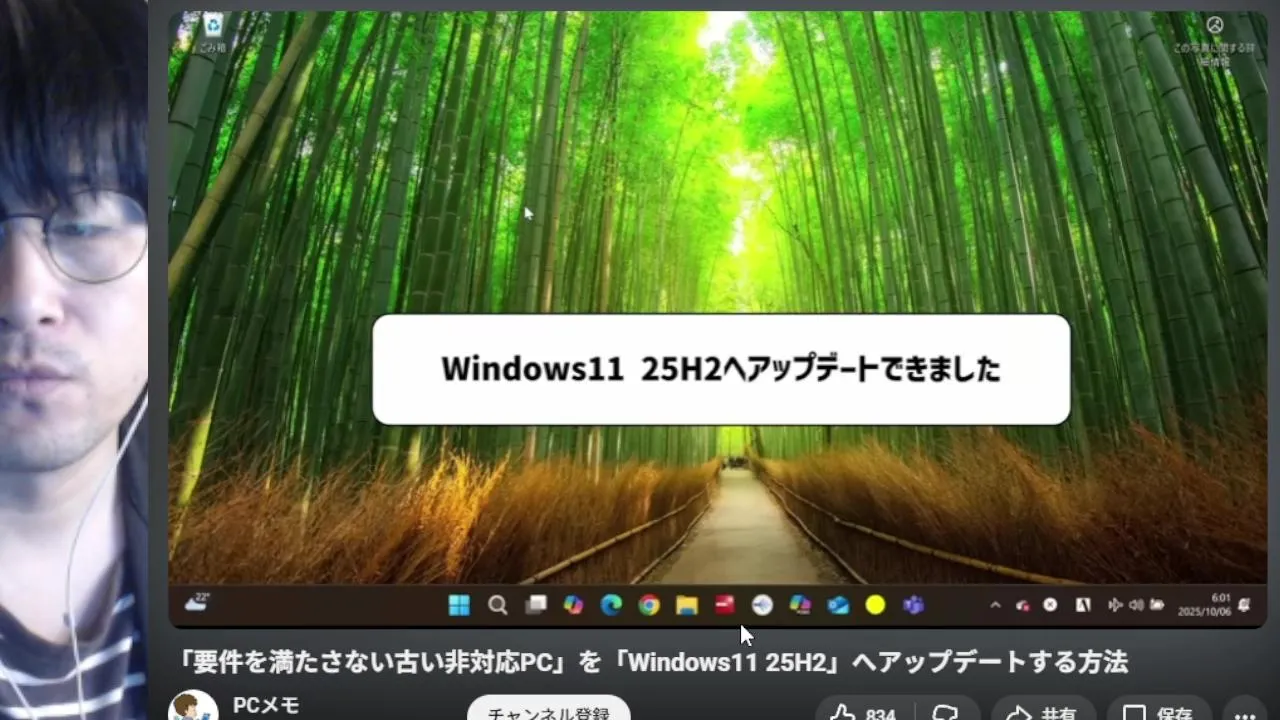The height and width of the screenshot is (720, 1280).
Task: Open the PCメモ channel name link
Action: 266,706
